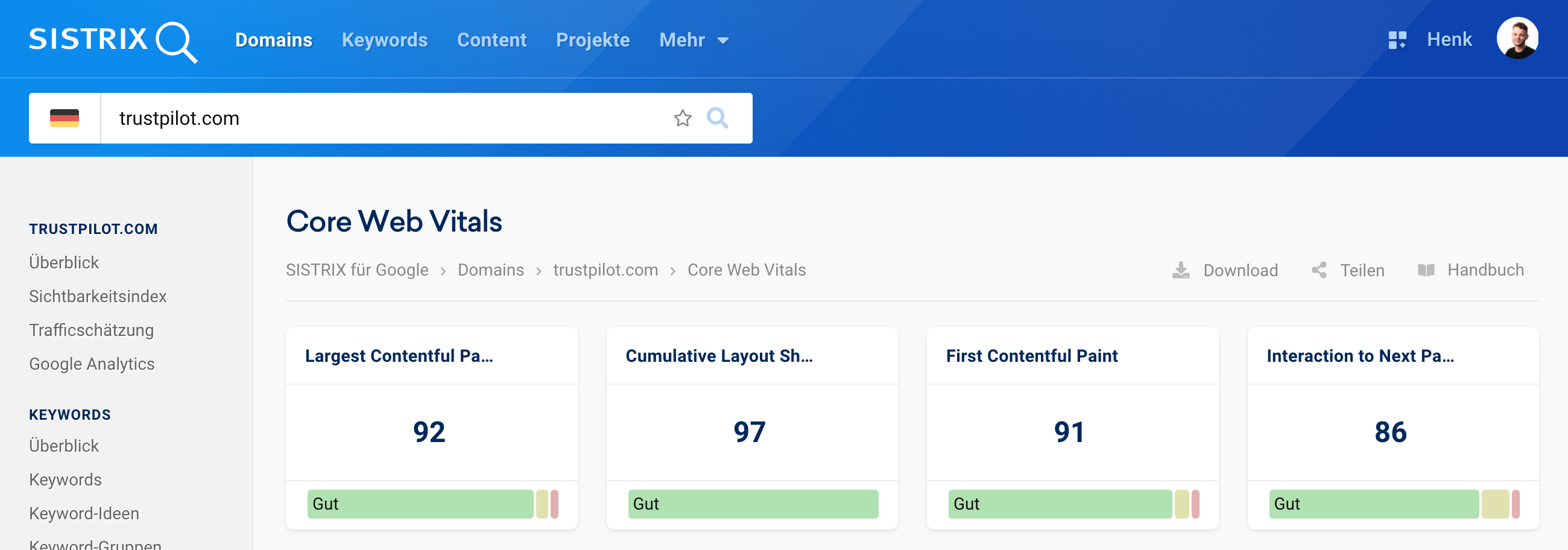Click the TRUSTPILOT.COM sidebar heading
Viewport: 1568px width, 550px height.
coord(93,229)
